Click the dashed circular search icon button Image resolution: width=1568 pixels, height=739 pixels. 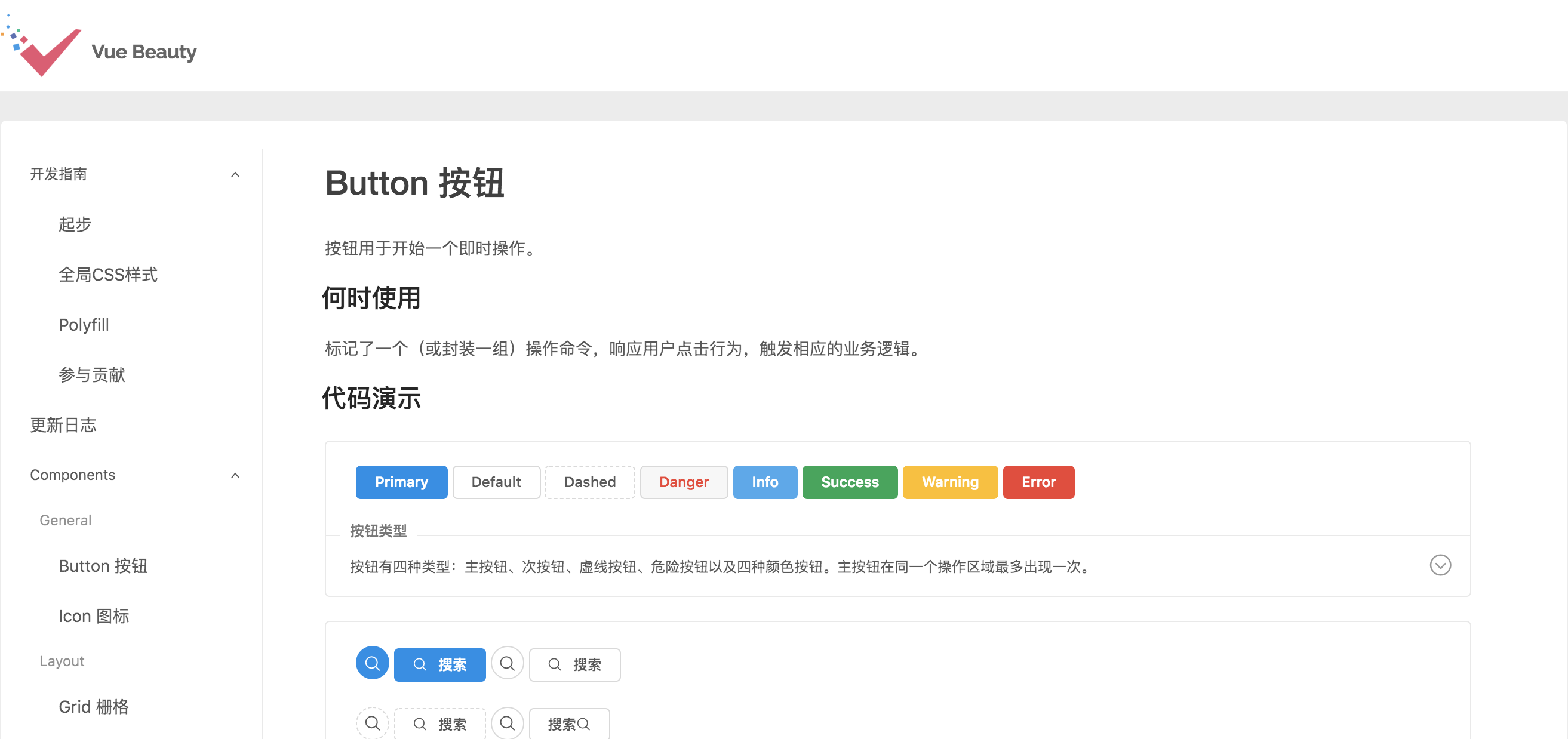372,723
